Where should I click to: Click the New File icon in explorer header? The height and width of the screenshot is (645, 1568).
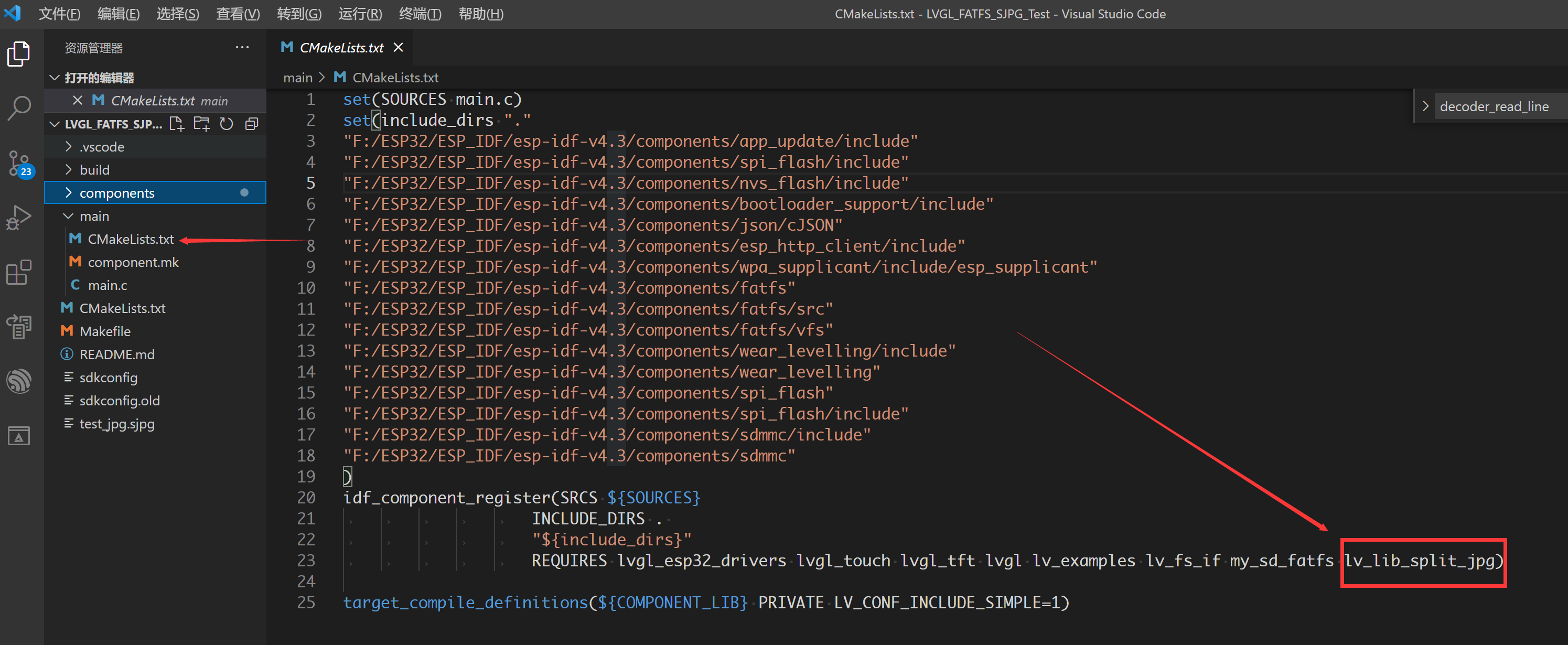click(x=177, y=124)
